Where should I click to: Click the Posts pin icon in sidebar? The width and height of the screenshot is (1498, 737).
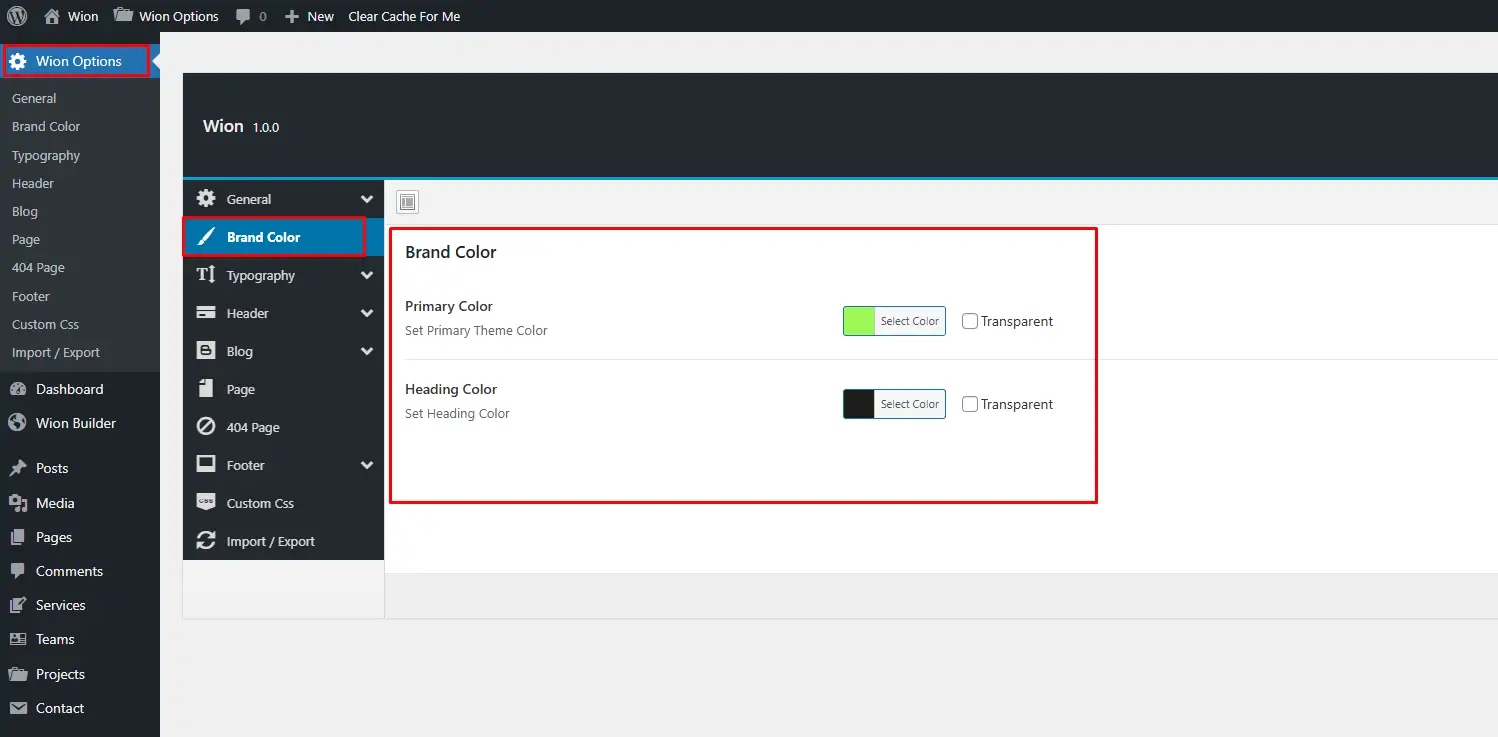coord(17,468)
